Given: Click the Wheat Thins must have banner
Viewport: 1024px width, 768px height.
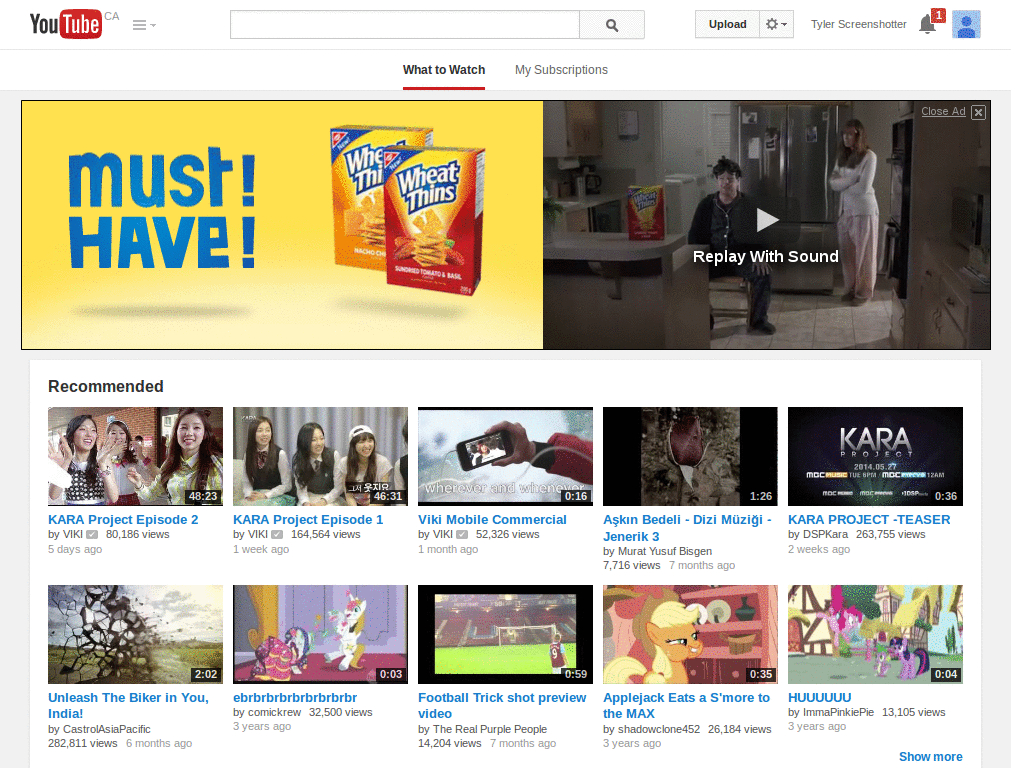Looking at the screenshot, I should pos(282,225).
